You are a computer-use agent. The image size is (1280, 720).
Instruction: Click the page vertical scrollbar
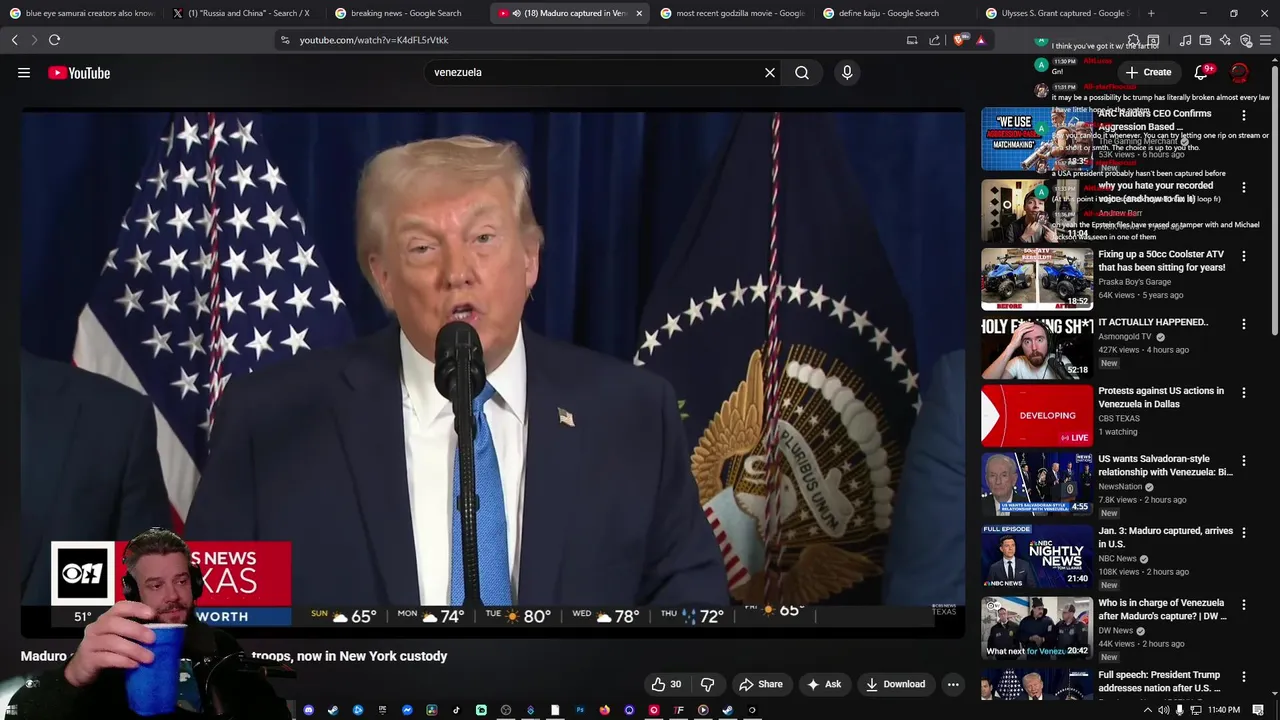click(x=1274, y=200)
